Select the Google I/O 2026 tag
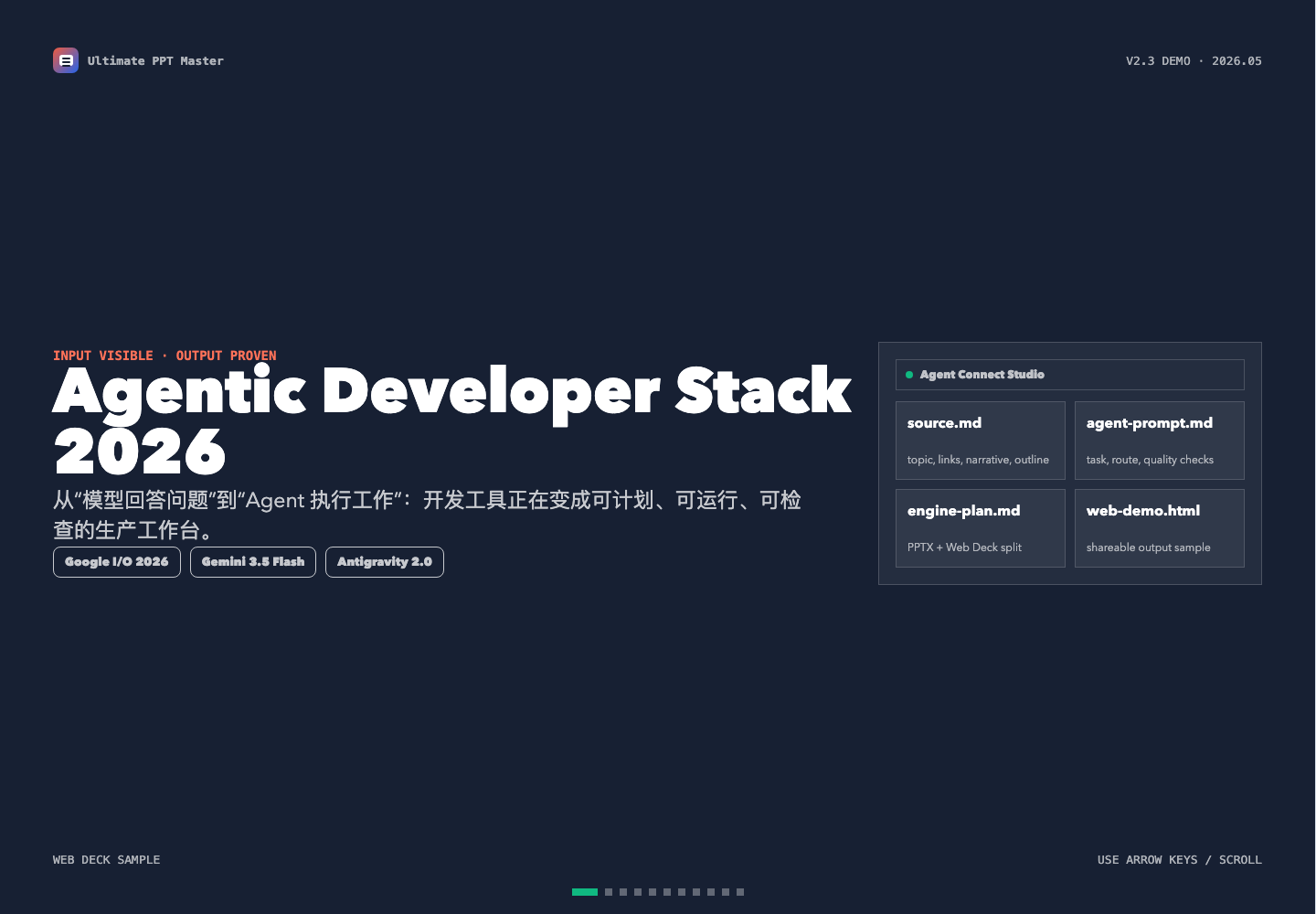The height and width of the screenshot is (914, 1316). (x=117, y=562)
